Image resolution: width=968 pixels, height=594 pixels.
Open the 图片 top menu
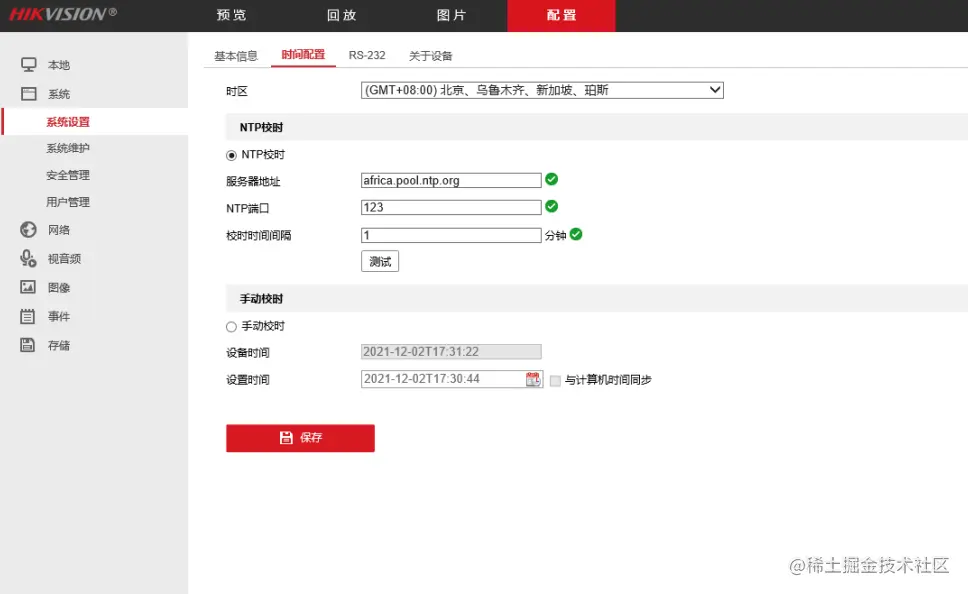click(451, 15)
